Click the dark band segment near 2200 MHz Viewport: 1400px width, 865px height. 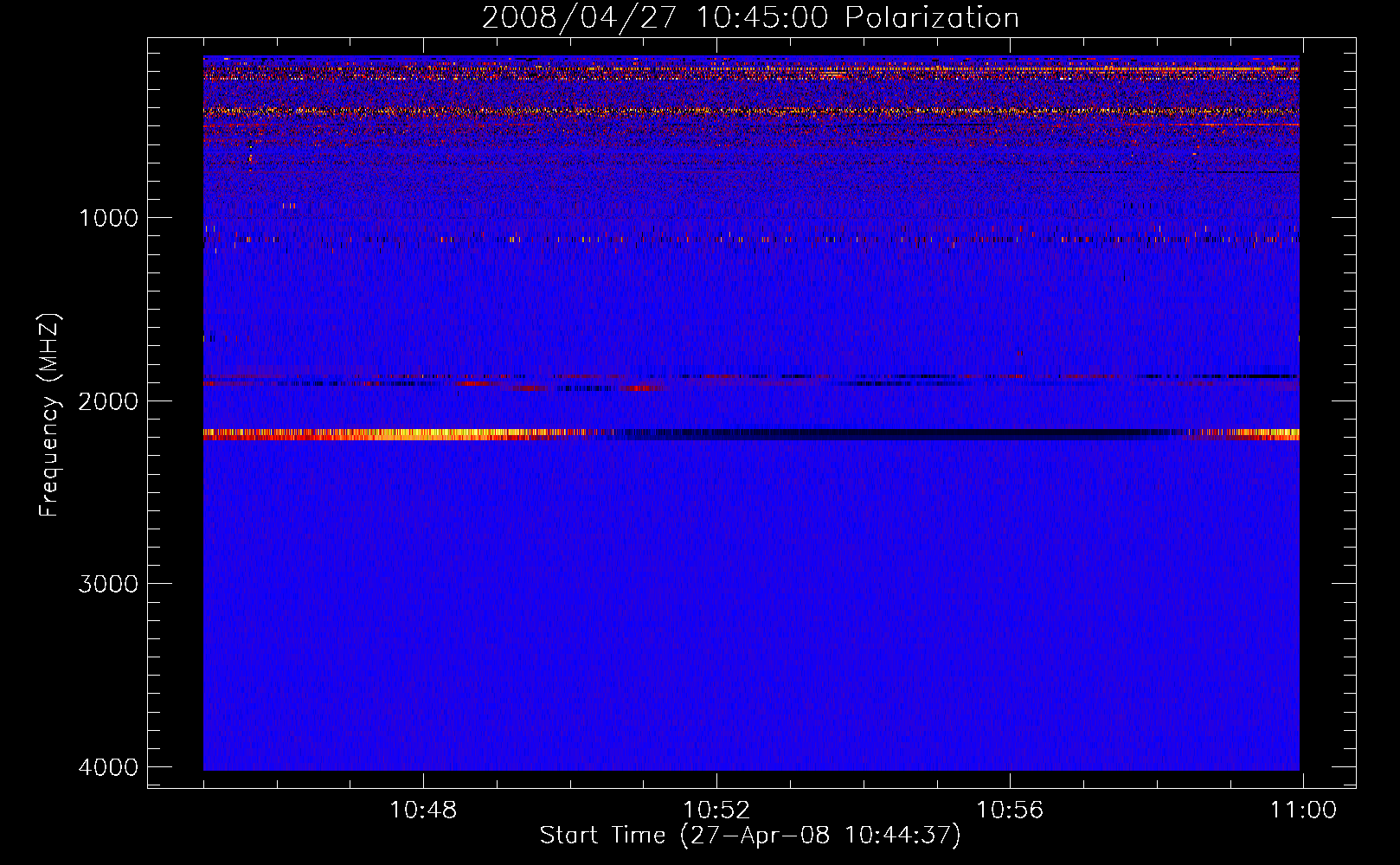point(865,434)
